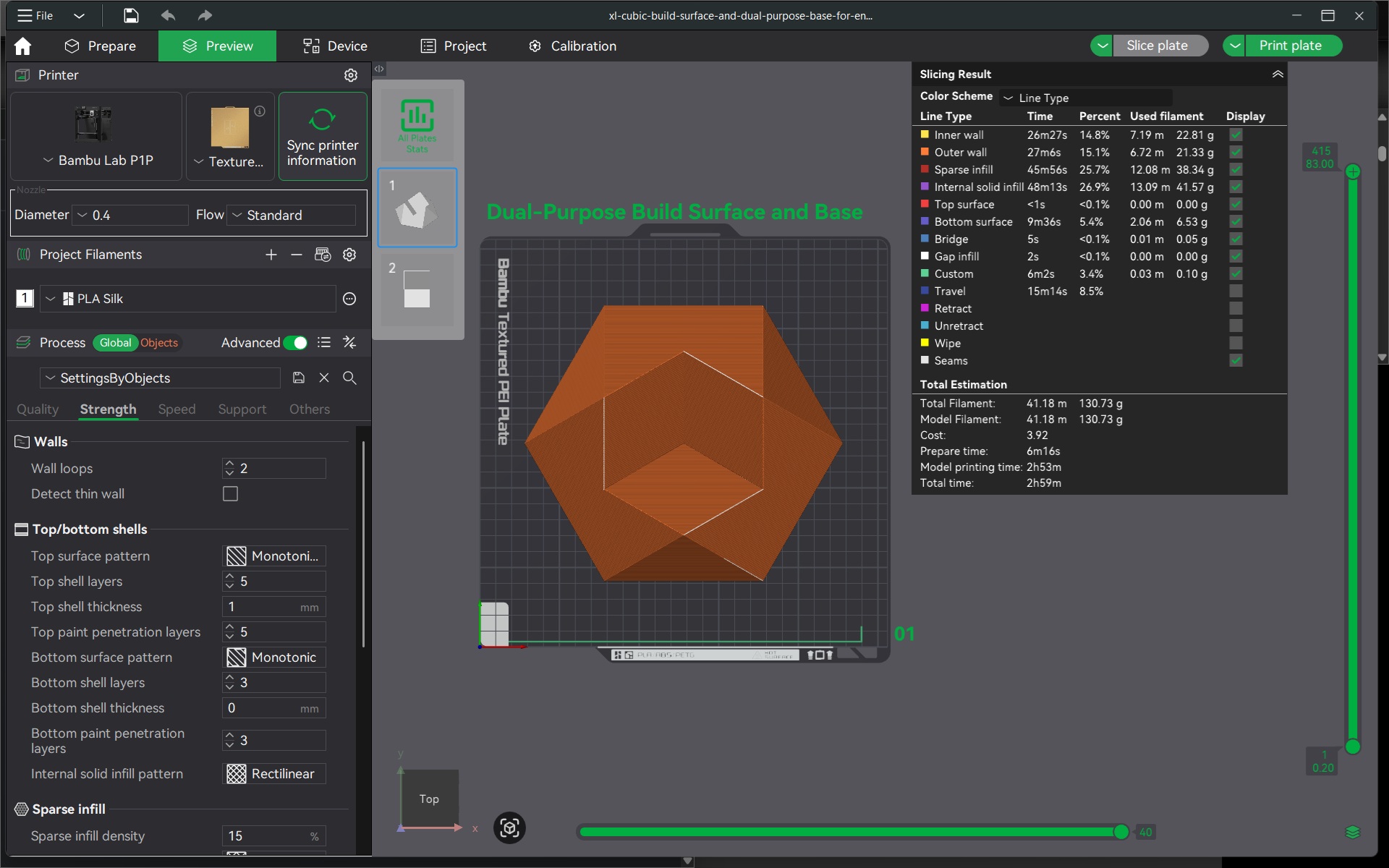
Task: Select the Quality settings tab
Action: (38, 409)
